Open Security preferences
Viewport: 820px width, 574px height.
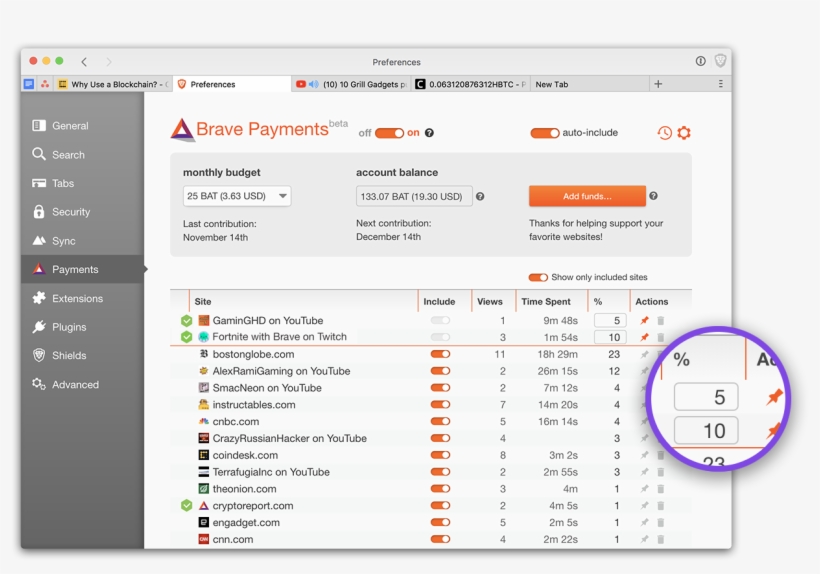[82, 212]
